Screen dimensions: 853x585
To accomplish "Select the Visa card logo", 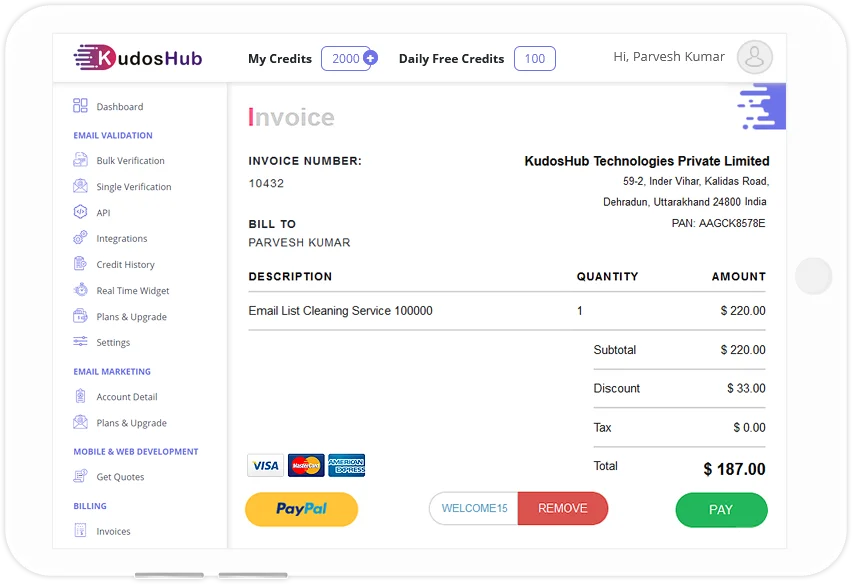I will (x=265, y=465).
